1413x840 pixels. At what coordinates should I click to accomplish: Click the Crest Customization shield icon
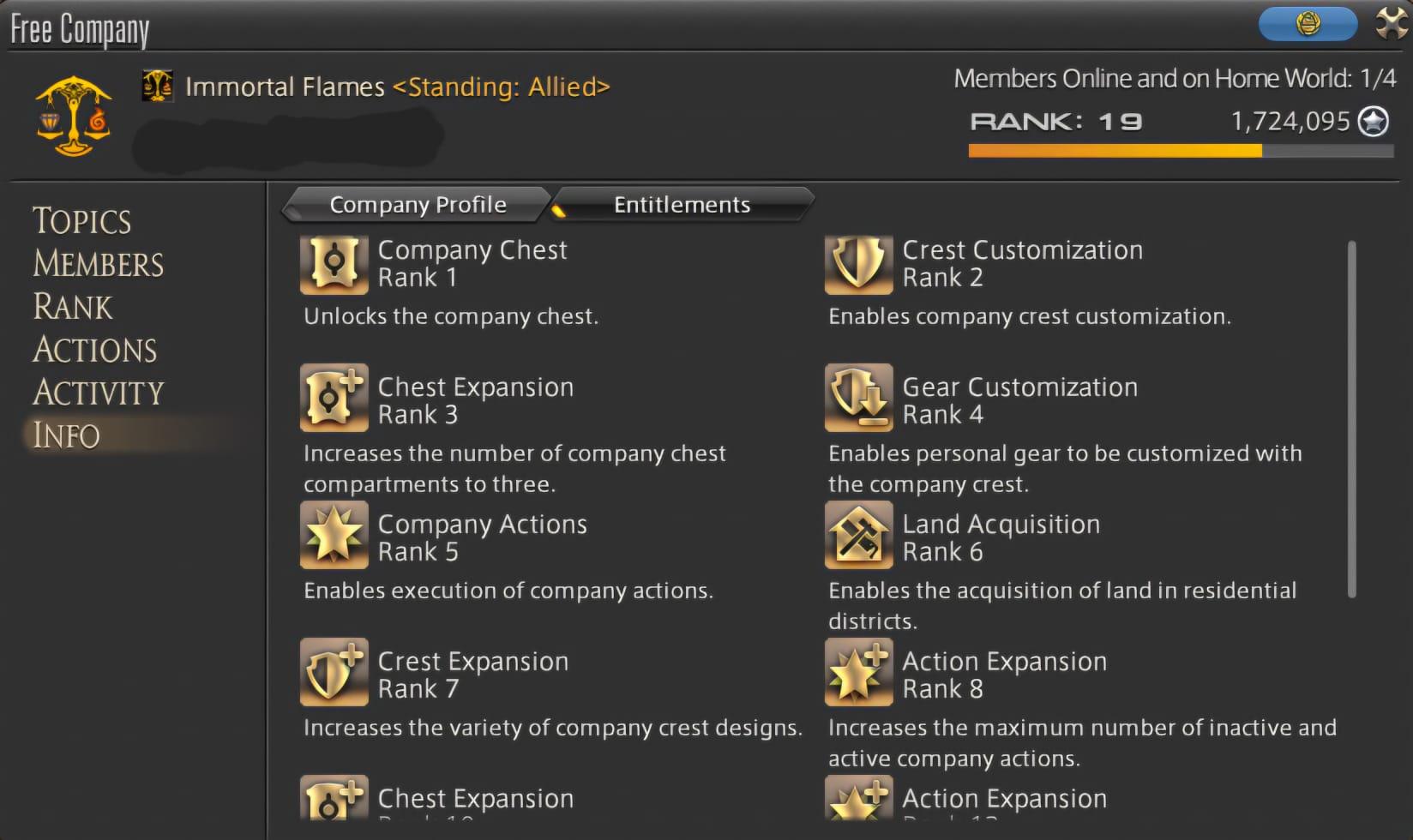coord(858,262)
